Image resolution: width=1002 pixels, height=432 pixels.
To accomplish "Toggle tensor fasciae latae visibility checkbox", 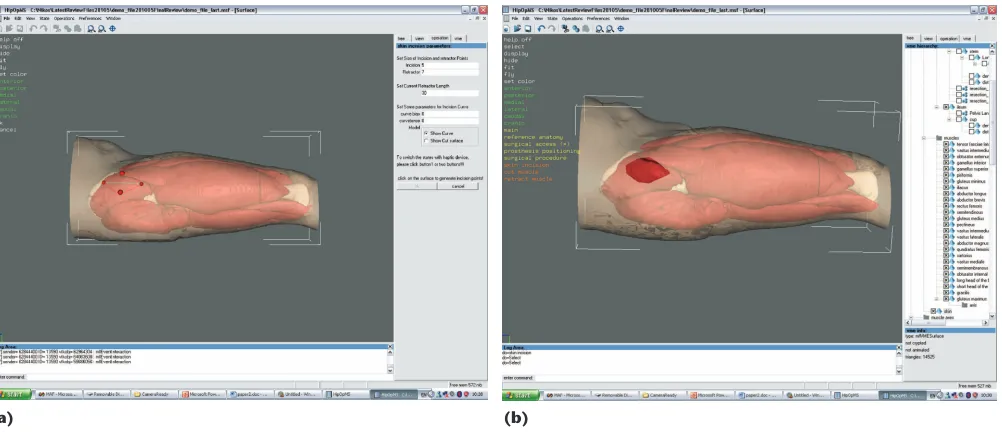I will pos(946,144).
